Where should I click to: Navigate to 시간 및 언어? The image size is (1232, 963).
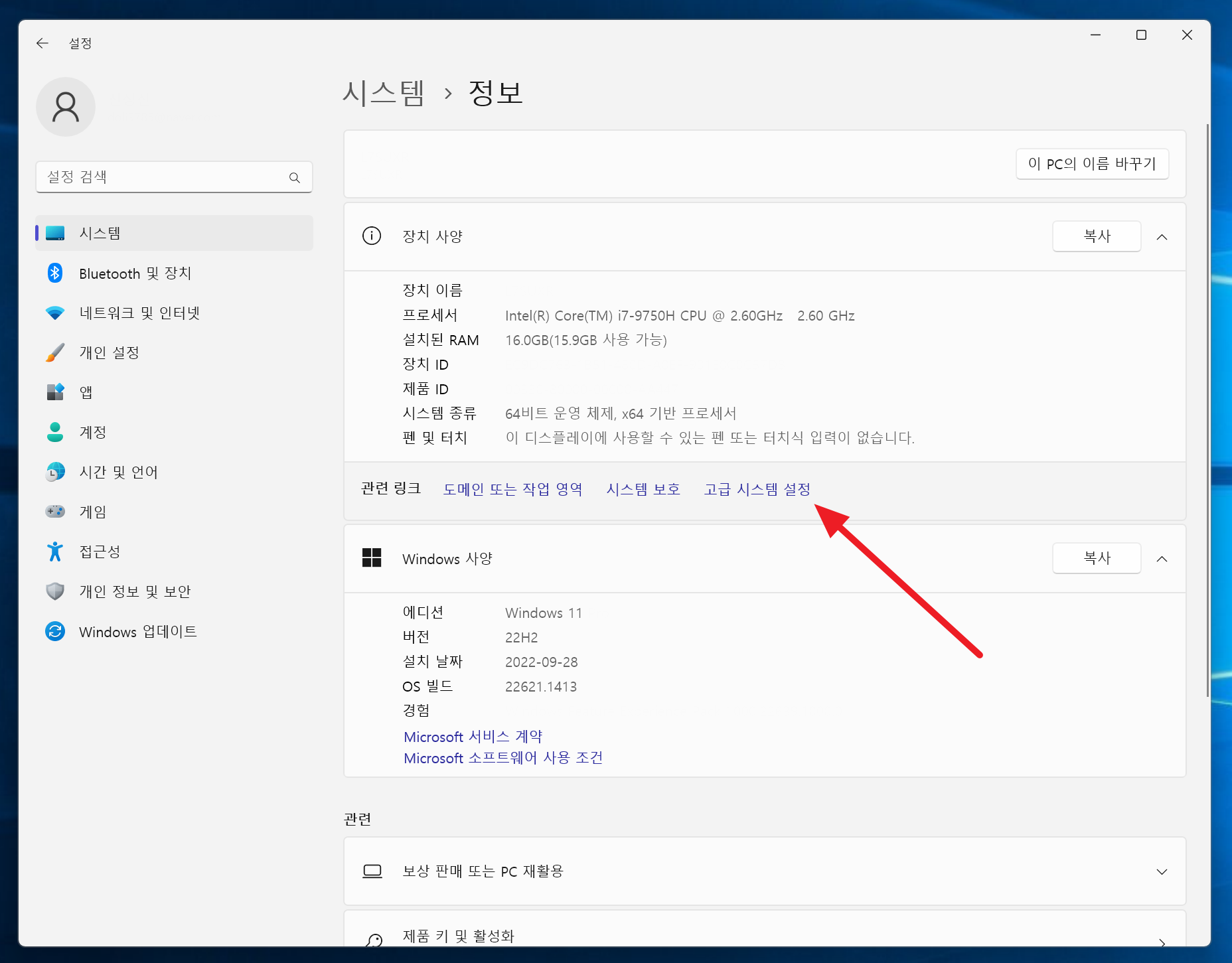click(x=174, y=472)
